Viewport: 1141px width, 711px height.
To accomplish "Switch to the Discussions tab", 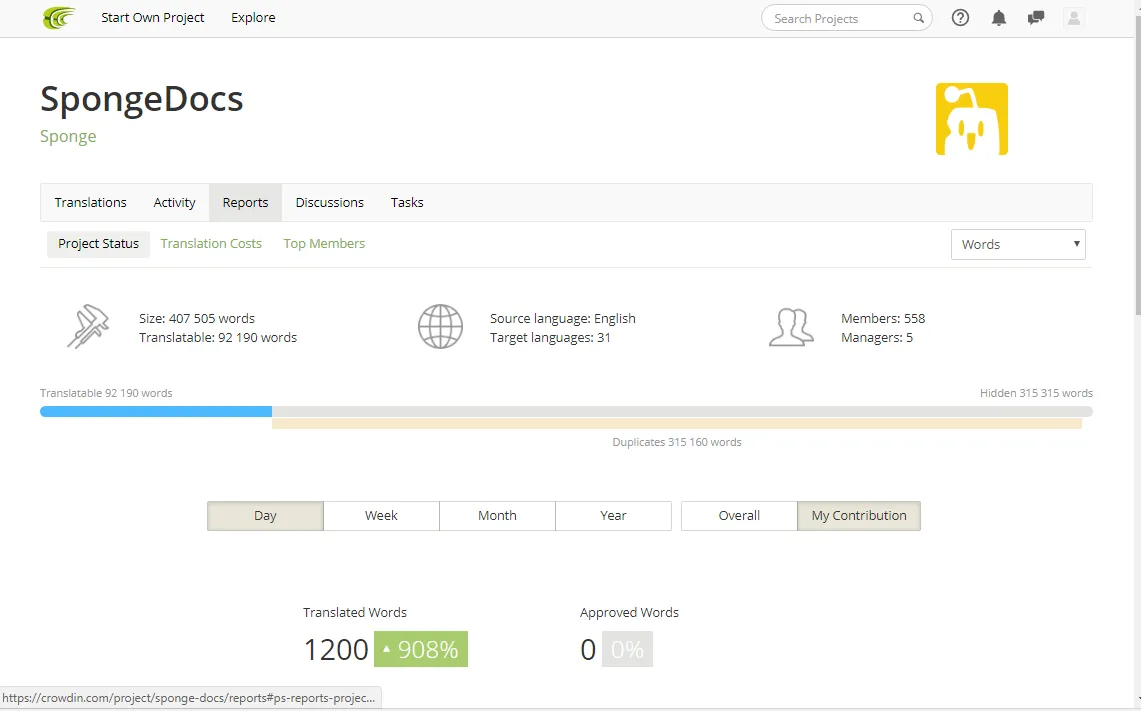I will tap(330, 202).
